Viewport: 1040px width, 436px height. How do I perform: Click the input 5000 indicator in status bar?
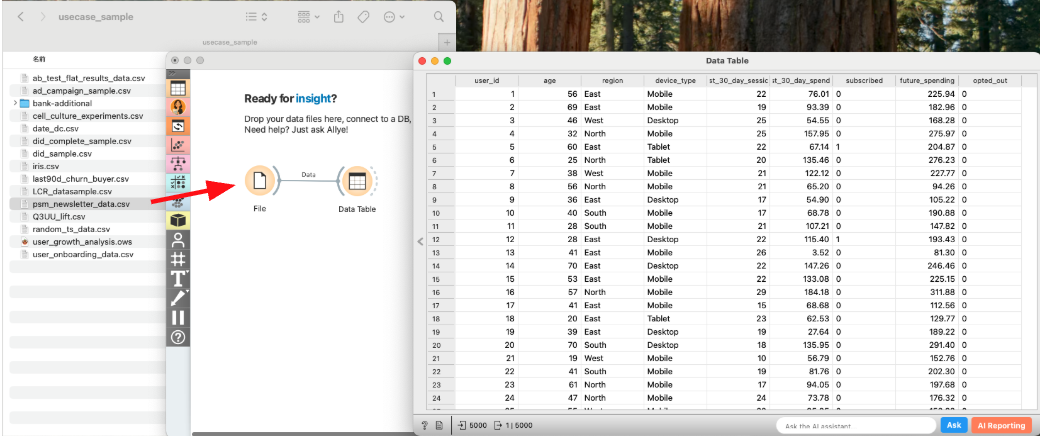tap(472, 425)
